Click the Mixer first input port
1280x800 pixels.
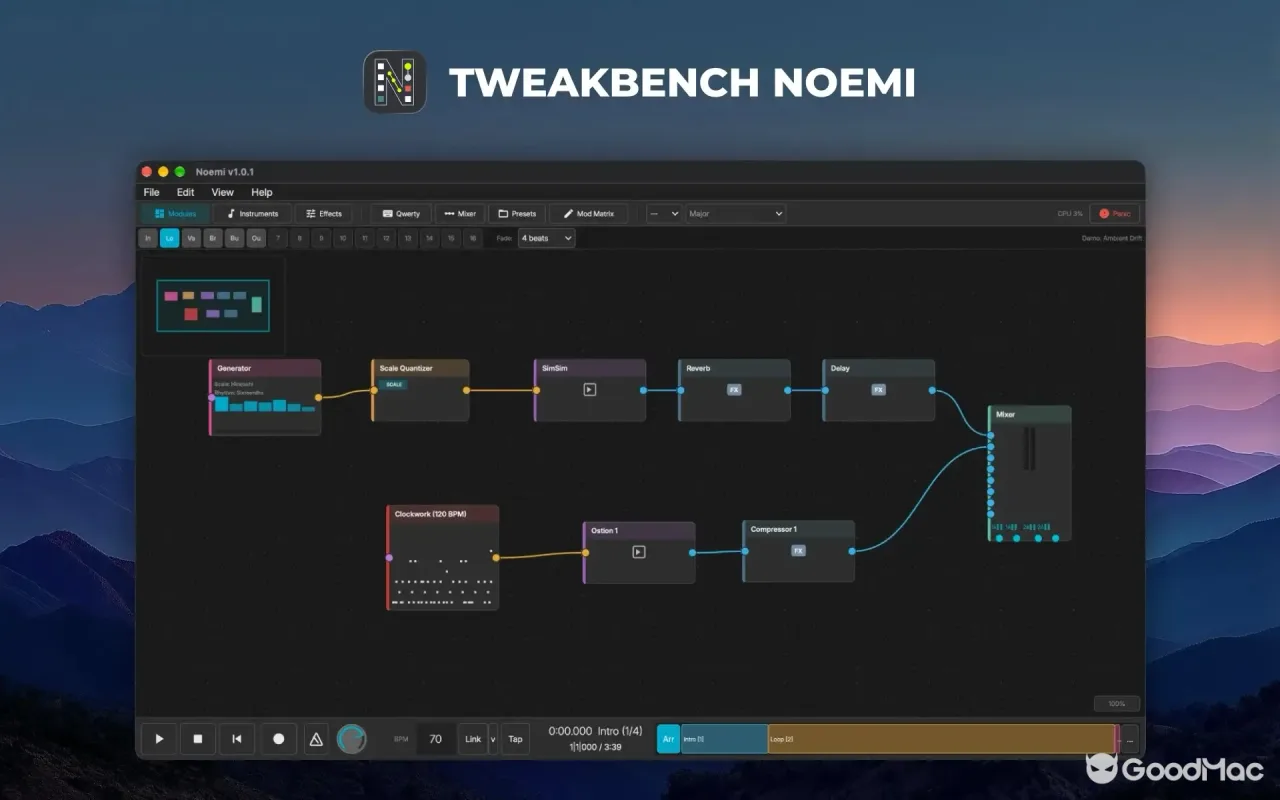click(991, 436)
